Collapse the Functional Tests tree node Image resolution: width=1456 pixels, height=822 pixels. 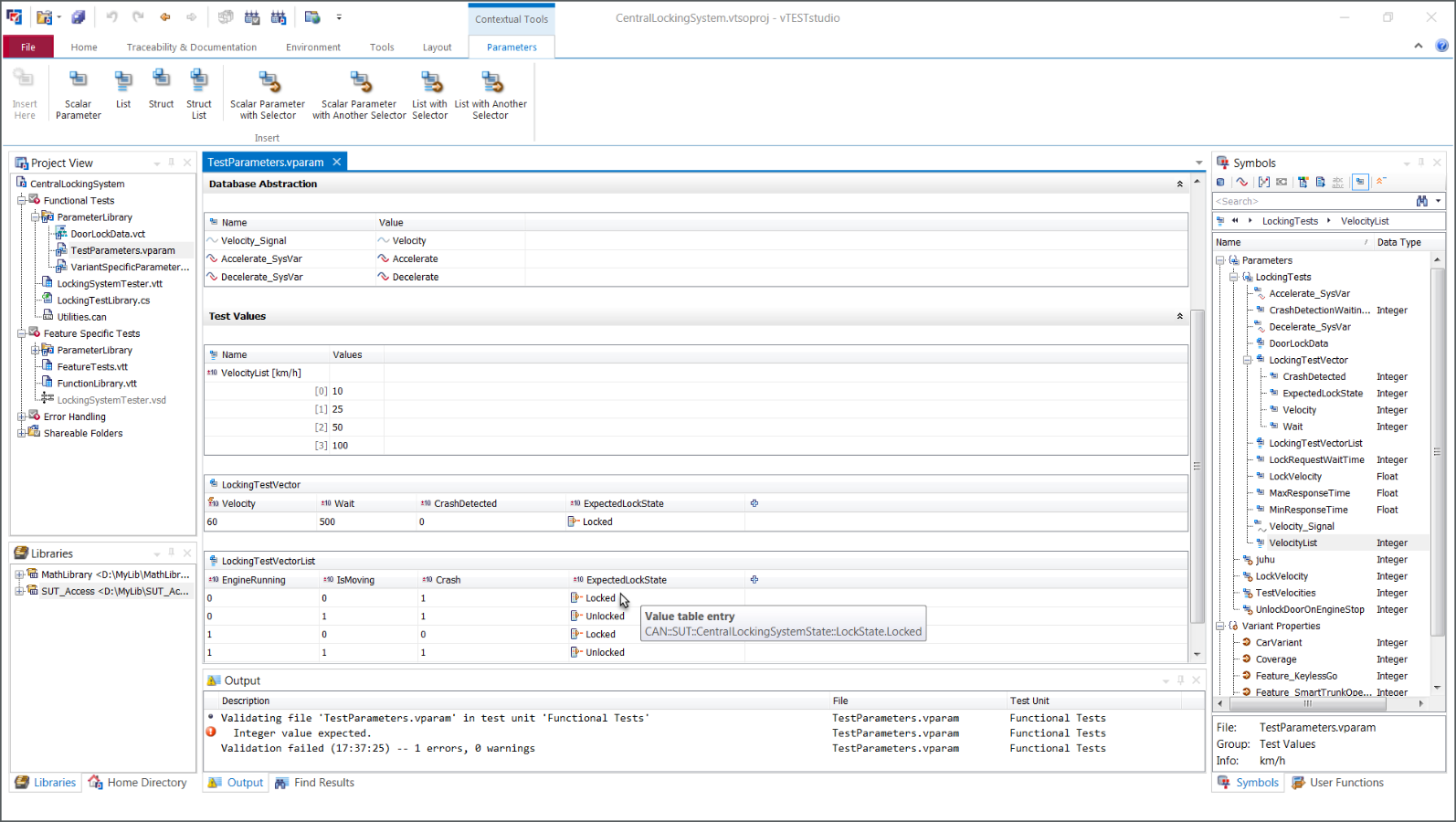[21, 200]
